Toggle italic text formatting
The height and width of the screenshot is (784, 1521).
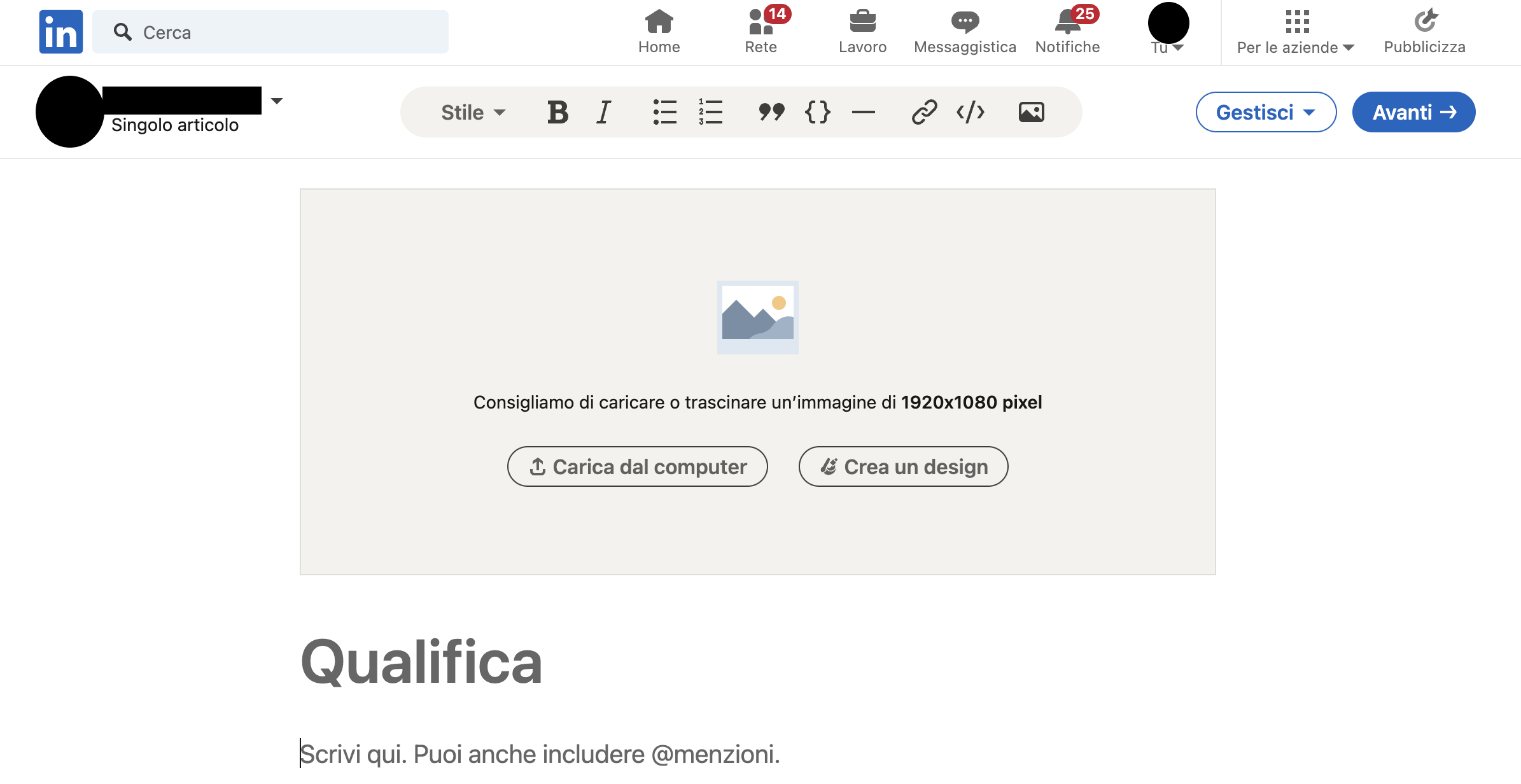tap(603, 113)
